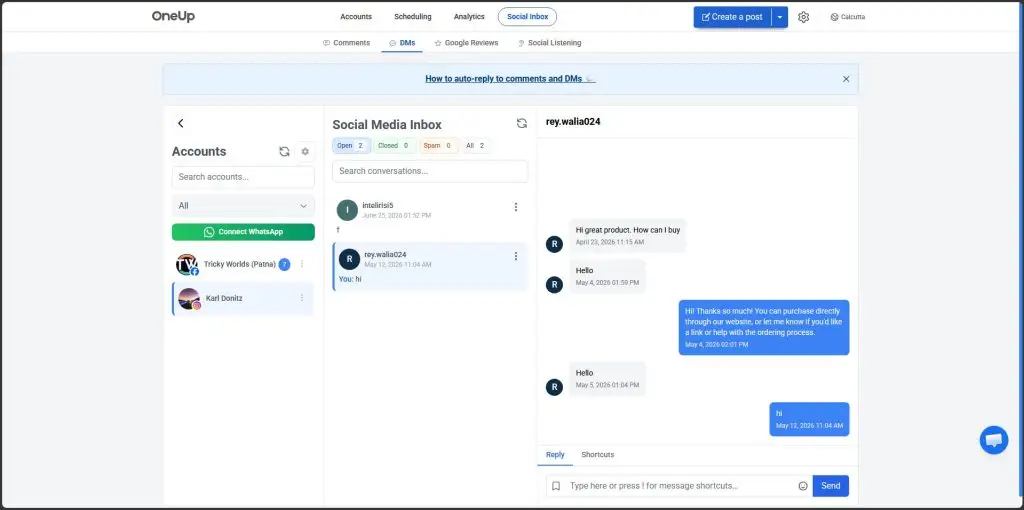Open options menu for rey.walia024 conversation
The image size is (1024, 510).
pyautogui.click(x=515, y=257)
